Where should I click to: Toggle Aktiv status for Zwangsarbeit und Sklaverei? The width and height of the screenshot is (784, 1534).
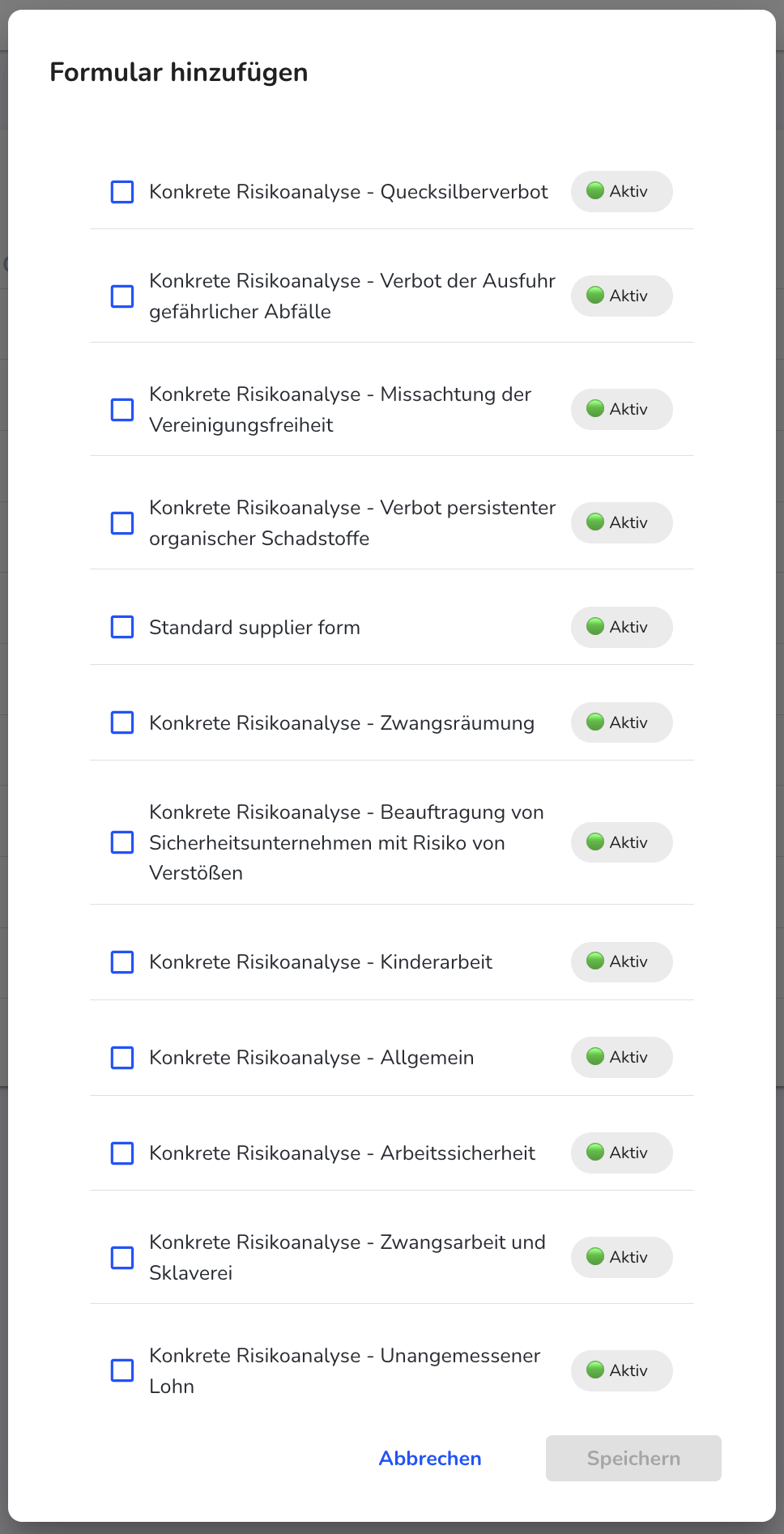point(621,1257)
